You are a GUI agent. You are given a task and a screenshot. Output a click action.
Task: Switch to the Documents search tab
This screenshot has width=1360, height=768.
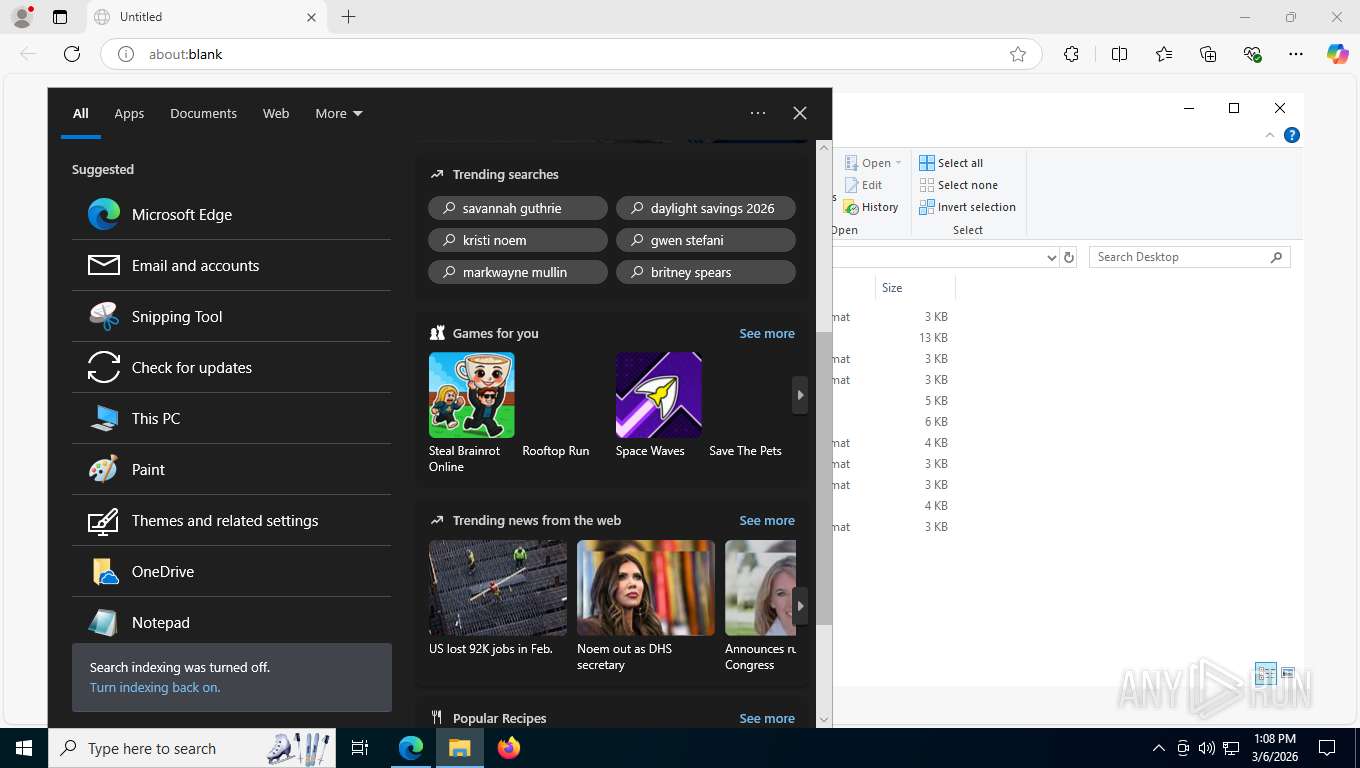point(203,113)
